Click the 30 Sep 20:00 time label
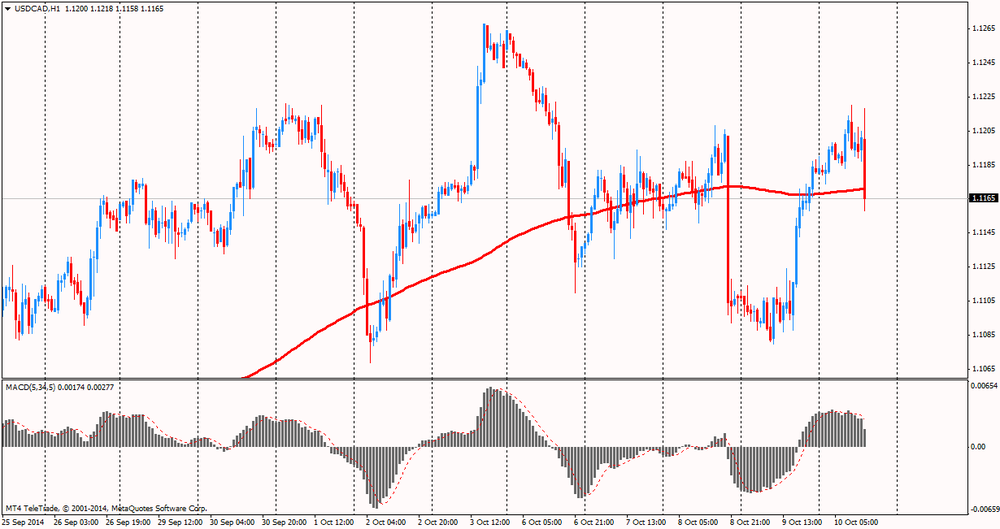The image size is (1000, 529). click(285, 521)
